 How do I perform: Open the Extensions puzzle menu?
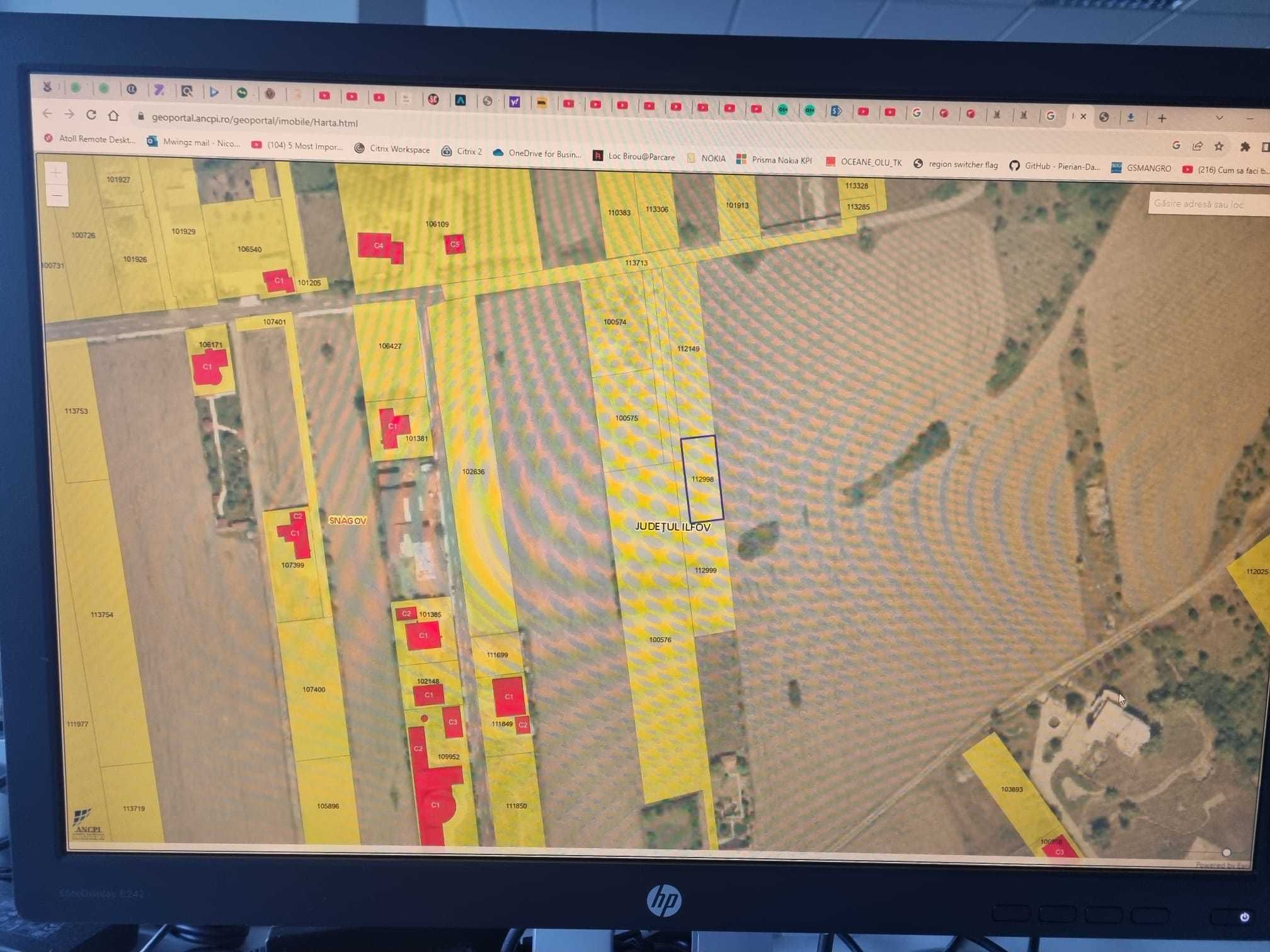[1245, 147]
